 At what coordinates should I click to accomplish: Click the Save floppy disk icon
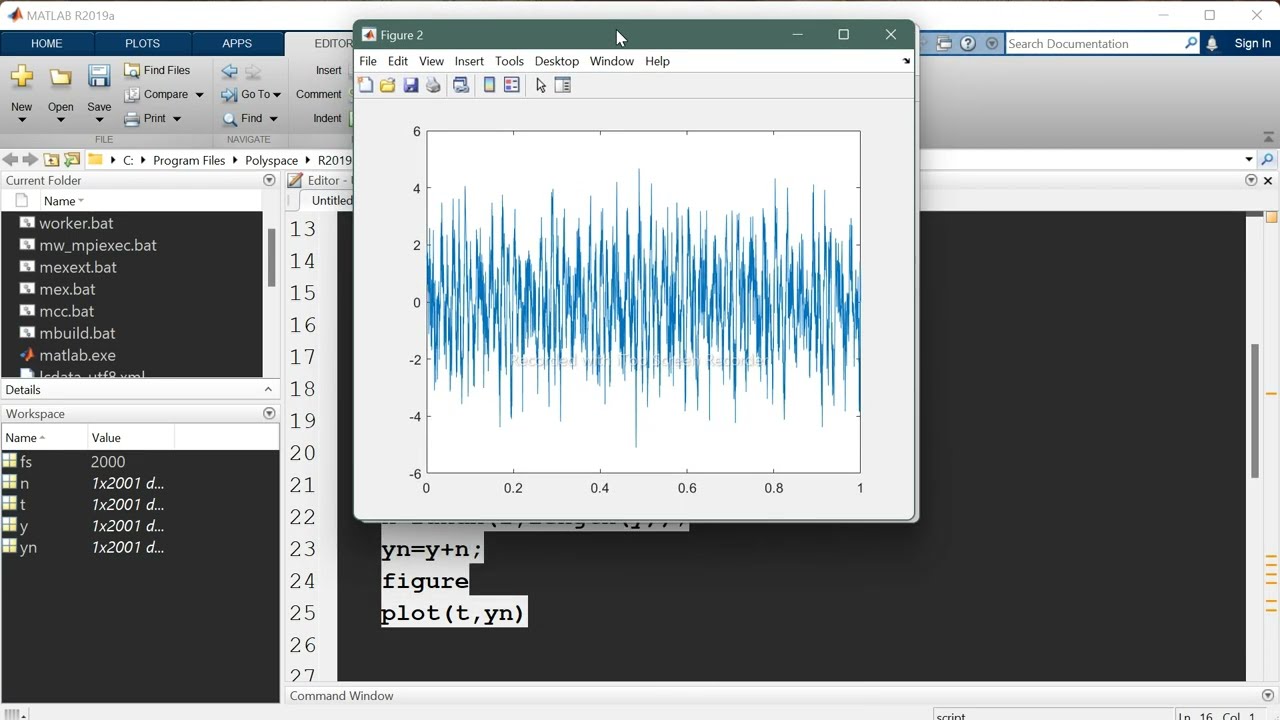click(99, 77)
